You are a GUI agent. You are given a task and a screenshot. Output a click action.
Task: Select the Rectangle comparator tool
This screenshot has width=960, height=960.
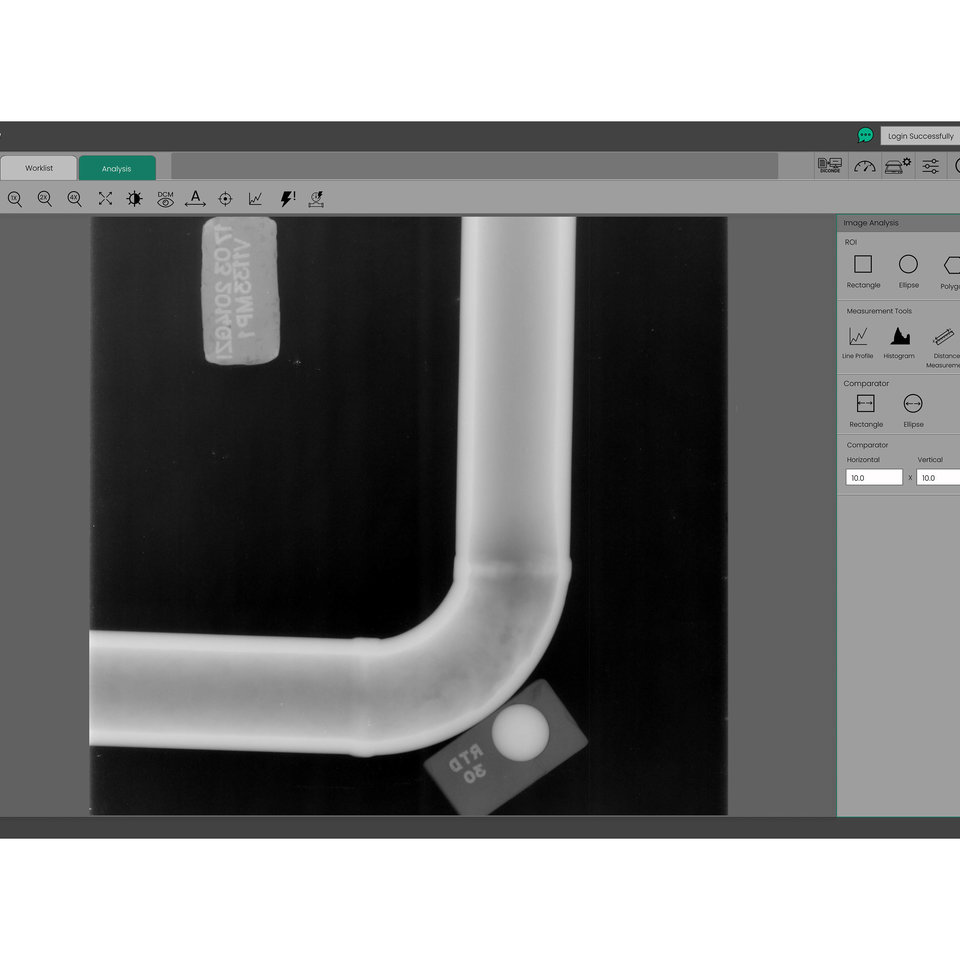coord(865,404)
